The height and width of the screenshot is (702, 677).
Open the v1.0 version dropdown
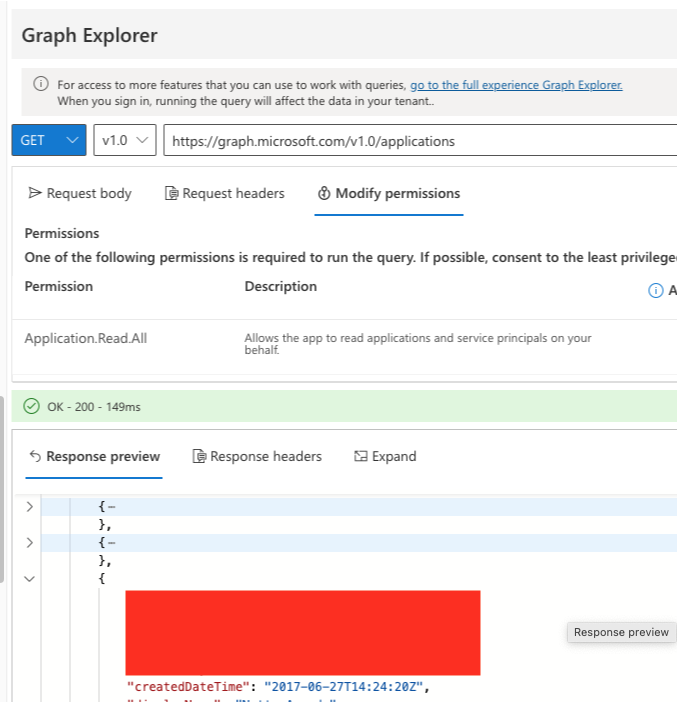coord(125,140)
